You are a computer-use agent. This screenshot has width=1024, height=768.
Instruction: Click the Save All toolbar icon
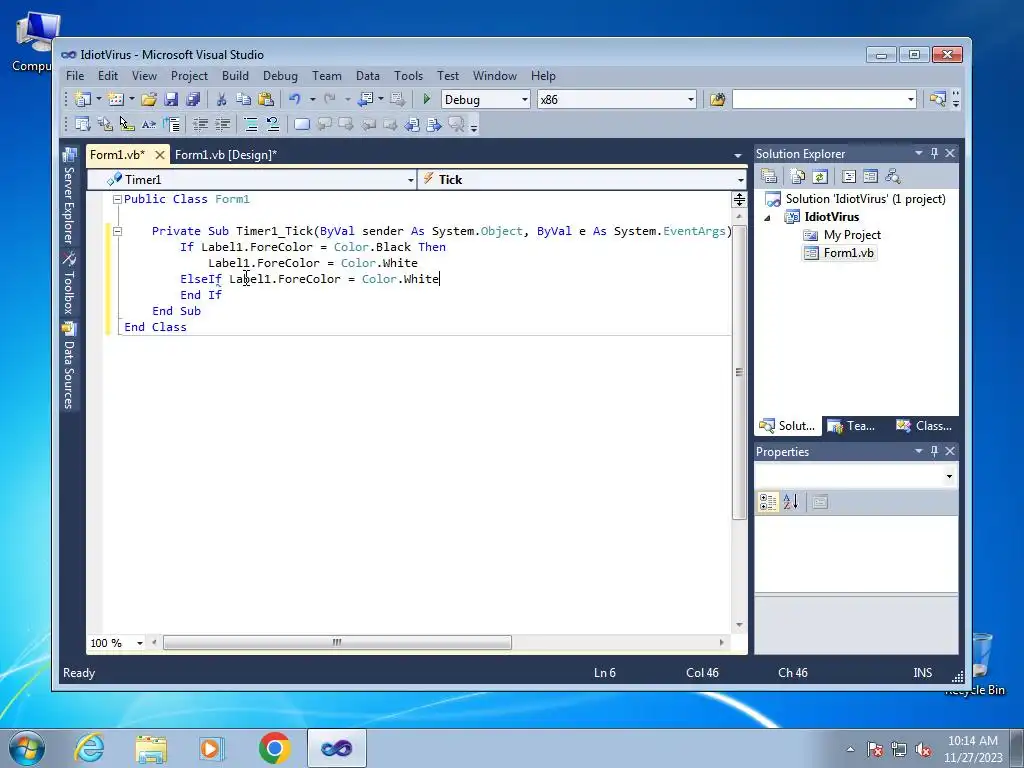[193, 99]
